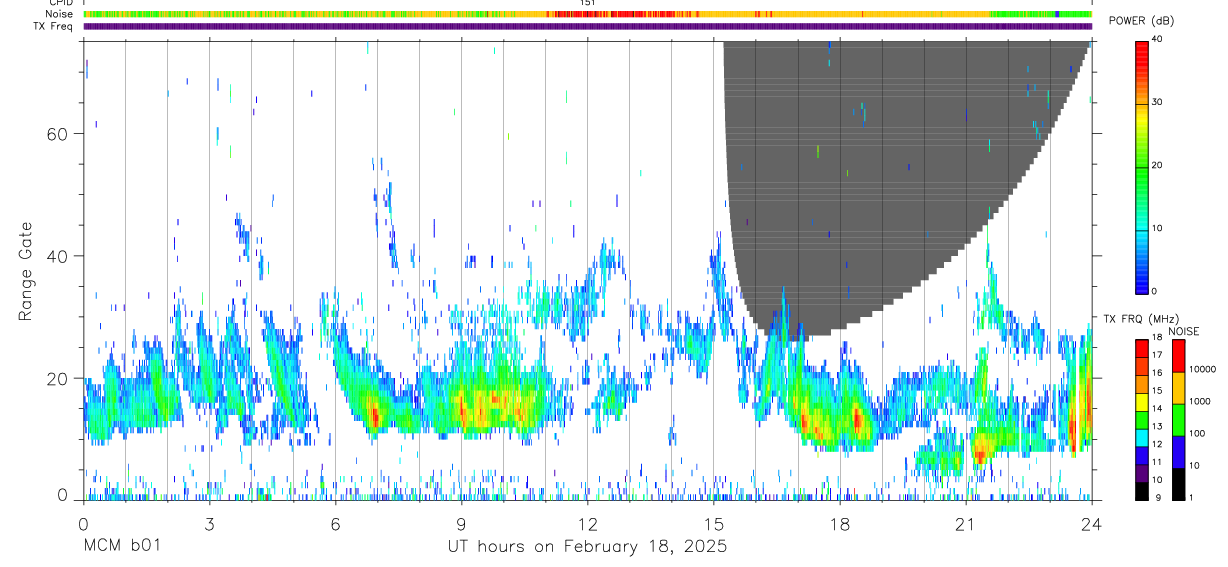Click the UT hours on February 18, 2025 label
The image size is (1228, 567).
(x=587, y=547)
